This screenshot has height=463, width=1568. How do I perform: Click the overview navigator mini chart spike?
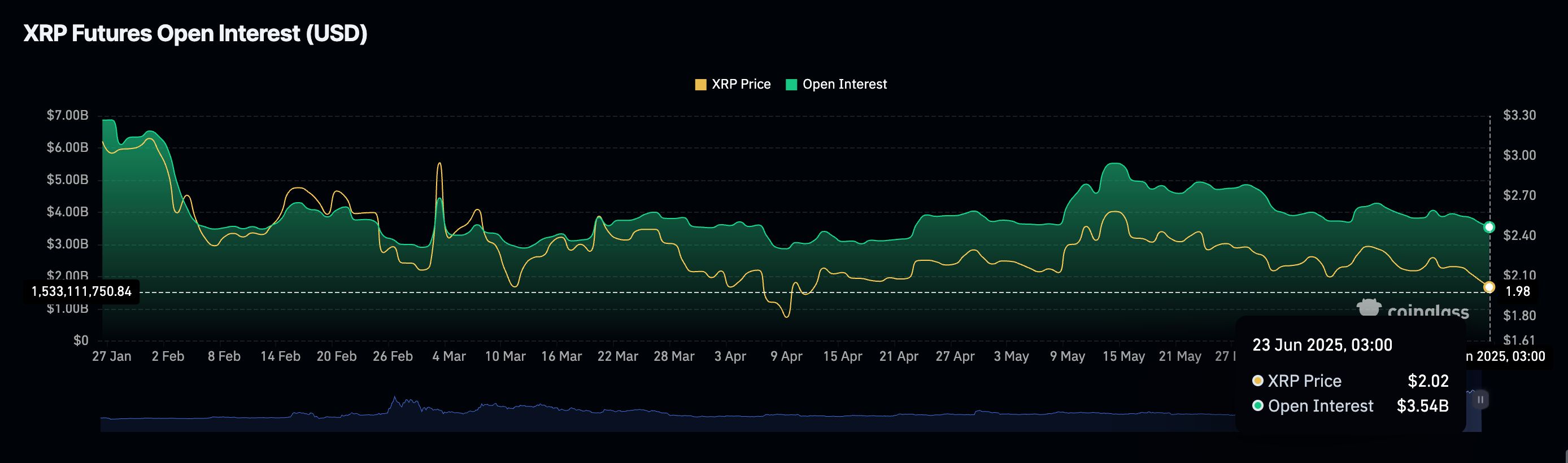(394, 401)
